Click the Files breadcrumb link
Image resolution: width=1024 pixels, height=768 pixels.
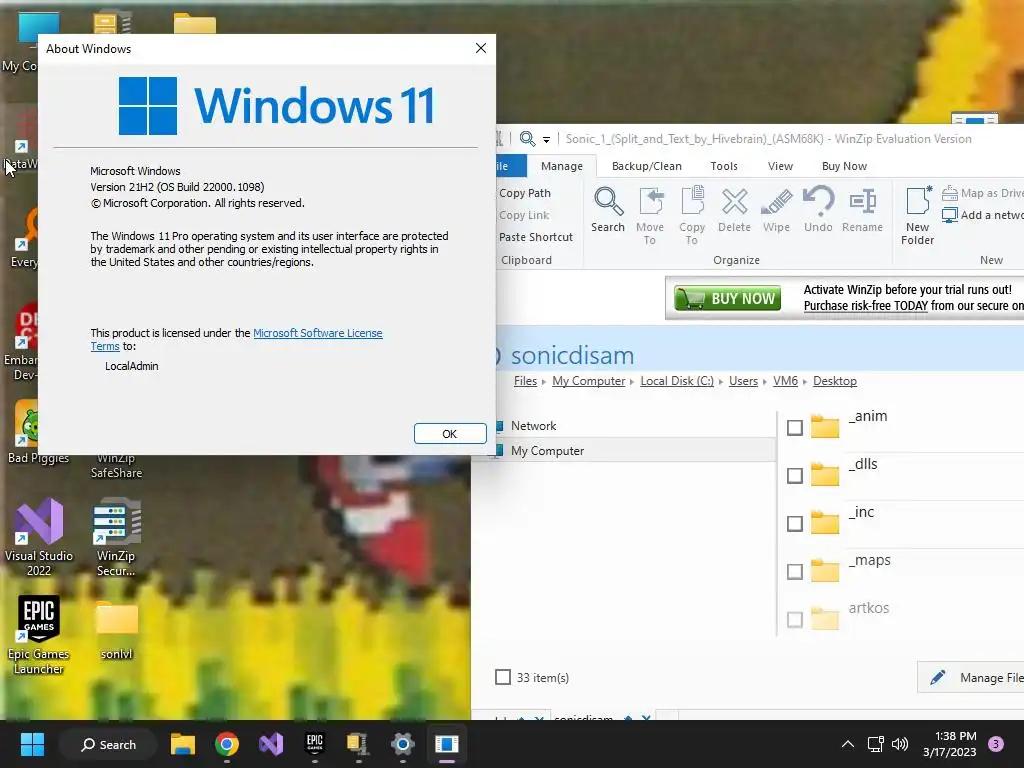[x=525, y=381]
